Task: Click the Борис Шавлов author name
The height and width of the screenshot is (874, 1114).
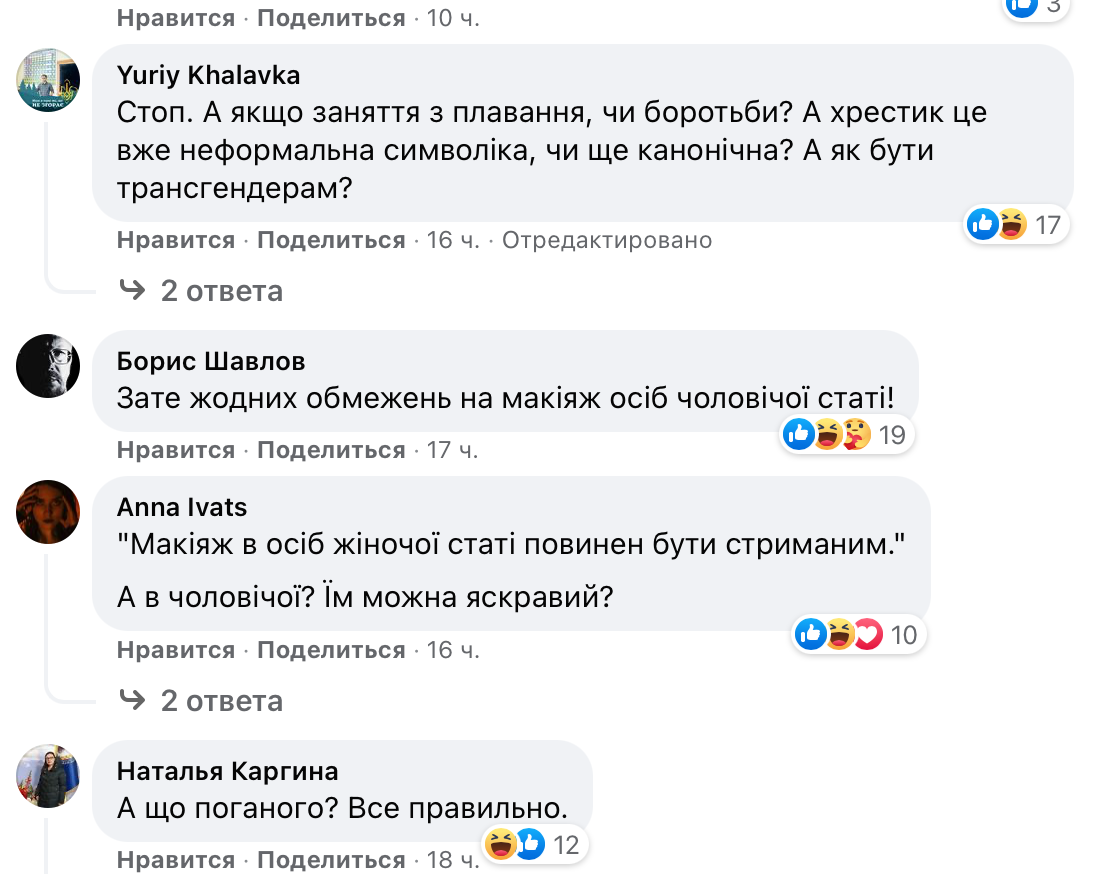Action: pos(211,361)
